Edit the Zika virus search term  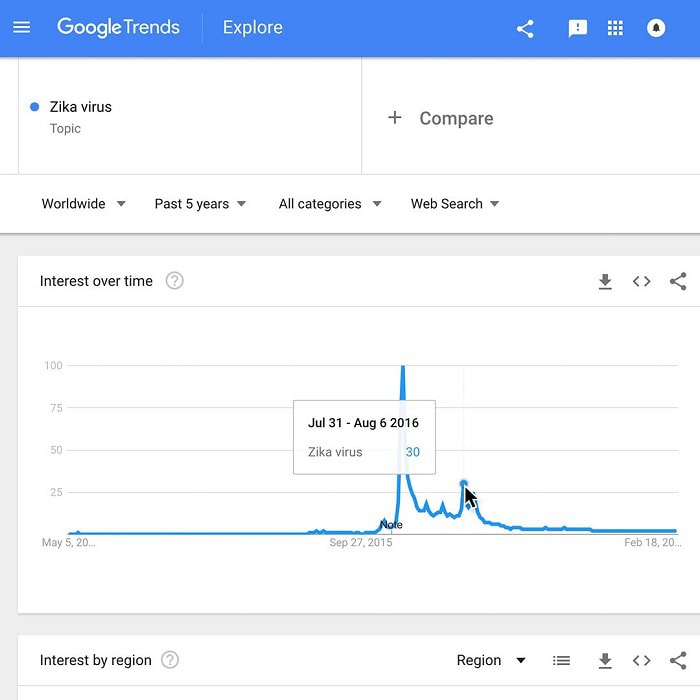click(81, 107)
